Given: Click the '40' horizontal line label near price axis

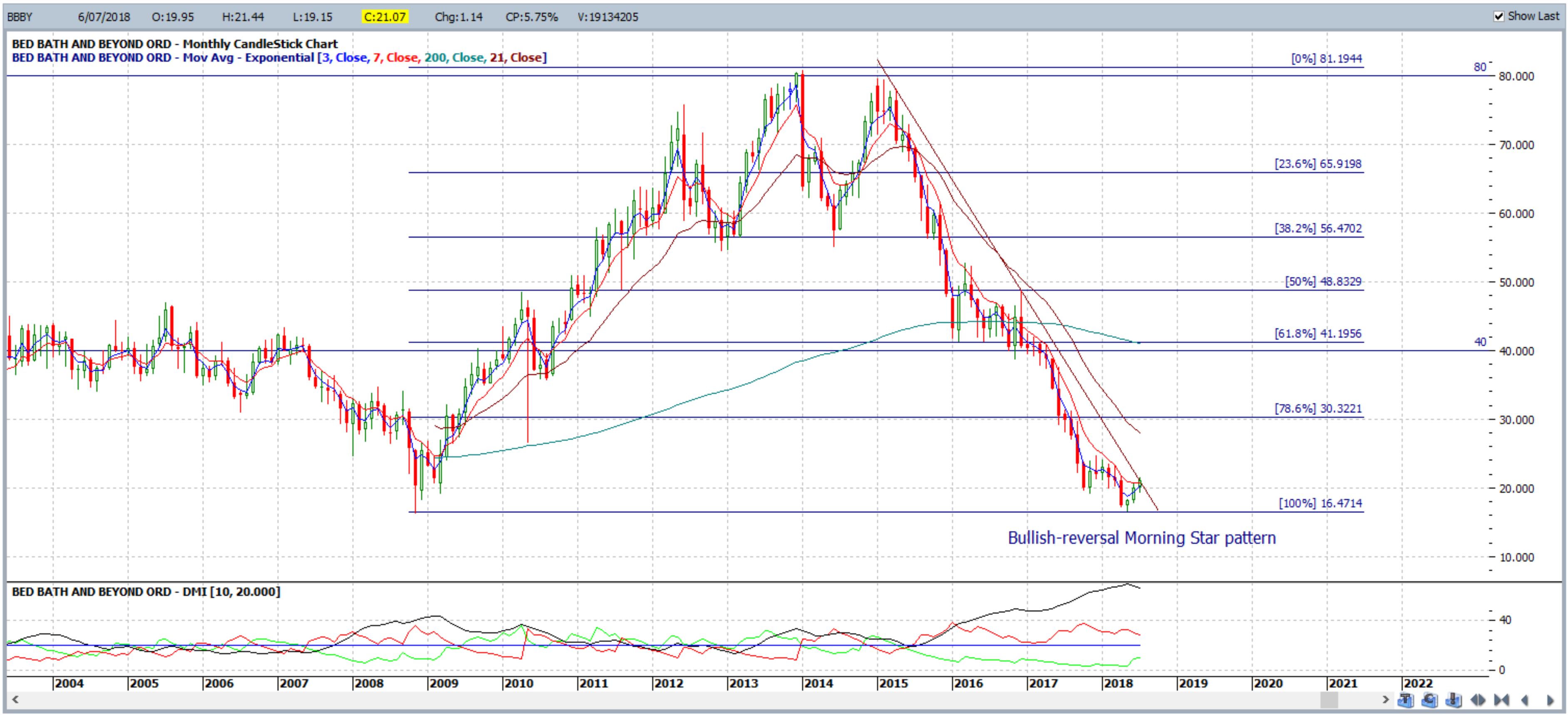Looking at the screenshot, I should click(x=1480, y=341).
